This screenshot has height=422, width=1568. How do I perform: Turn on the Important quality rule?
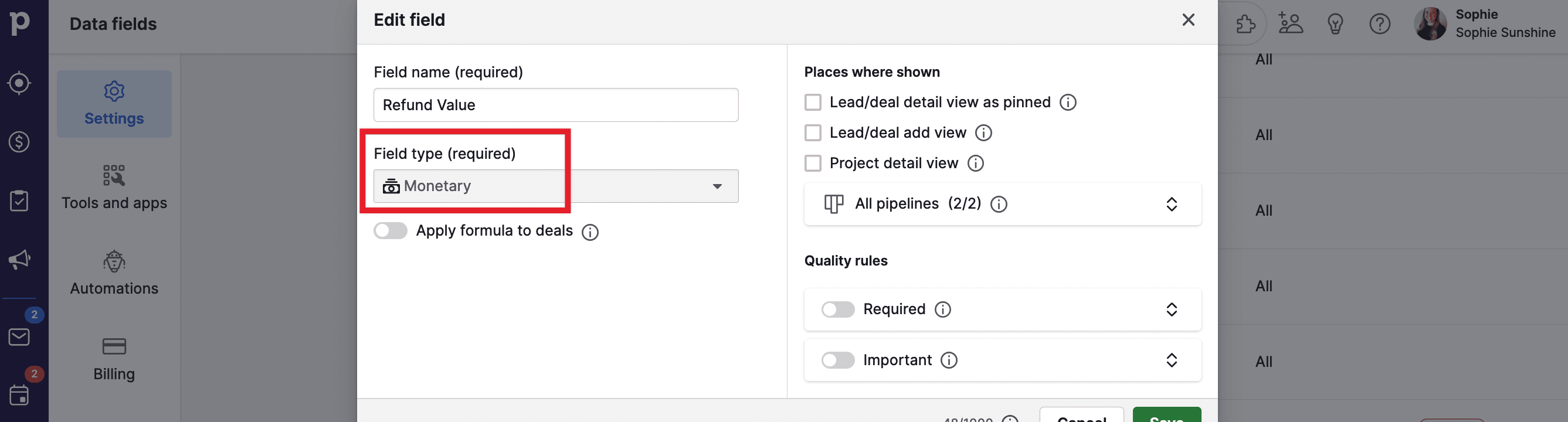pyautogui.click(x=837, y=360)
